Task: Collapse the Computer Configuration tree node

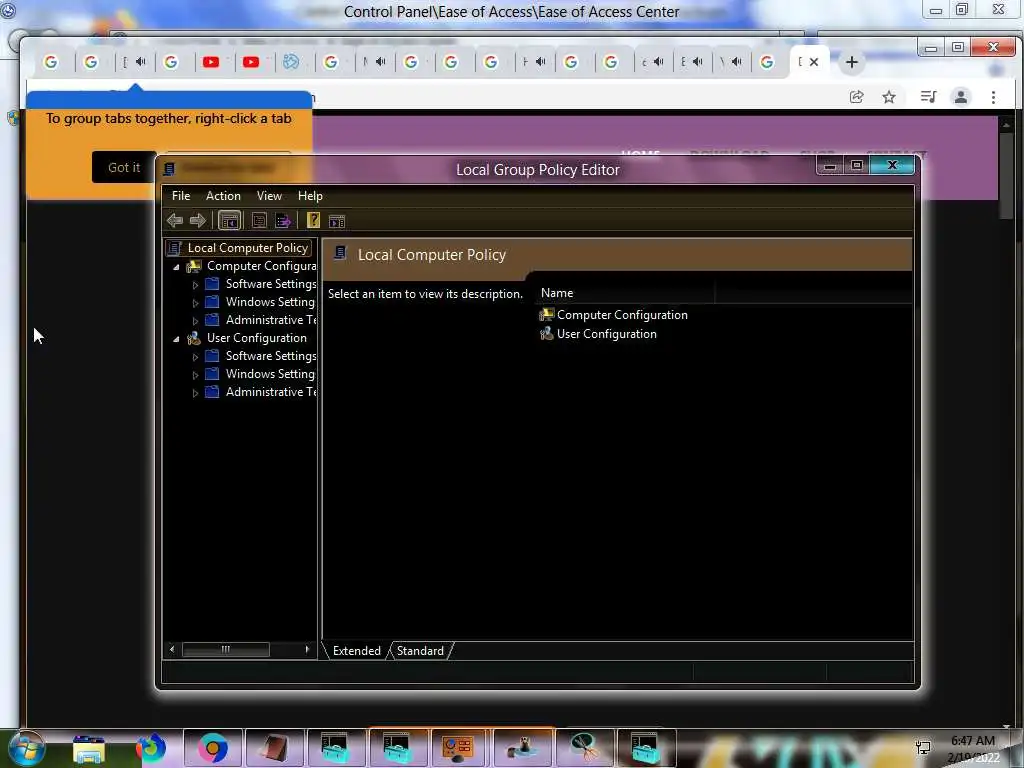Action: [x=176, y=267]
